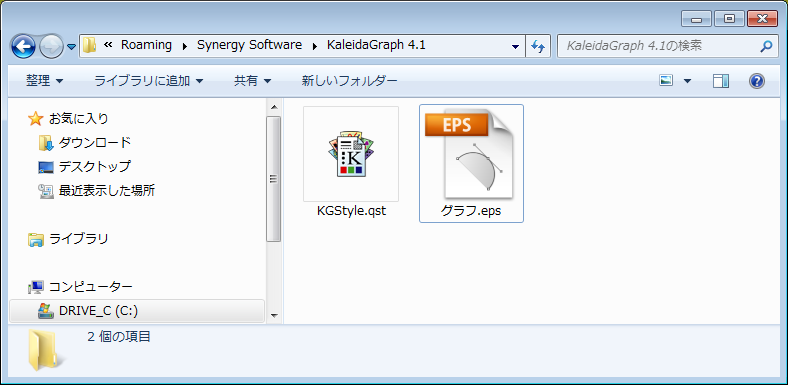Click the refresh icon beside address bar
Viewport: 788px width, 385px height.
(x=538, y=46)
